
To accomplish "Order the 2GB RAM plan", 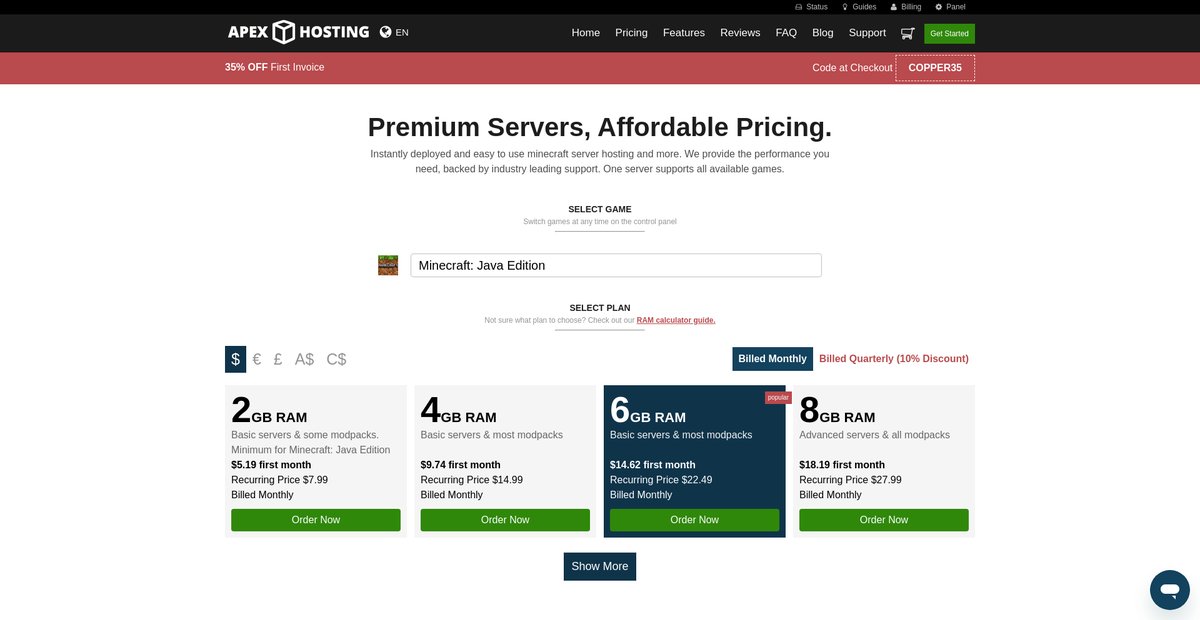I will 316,520.
